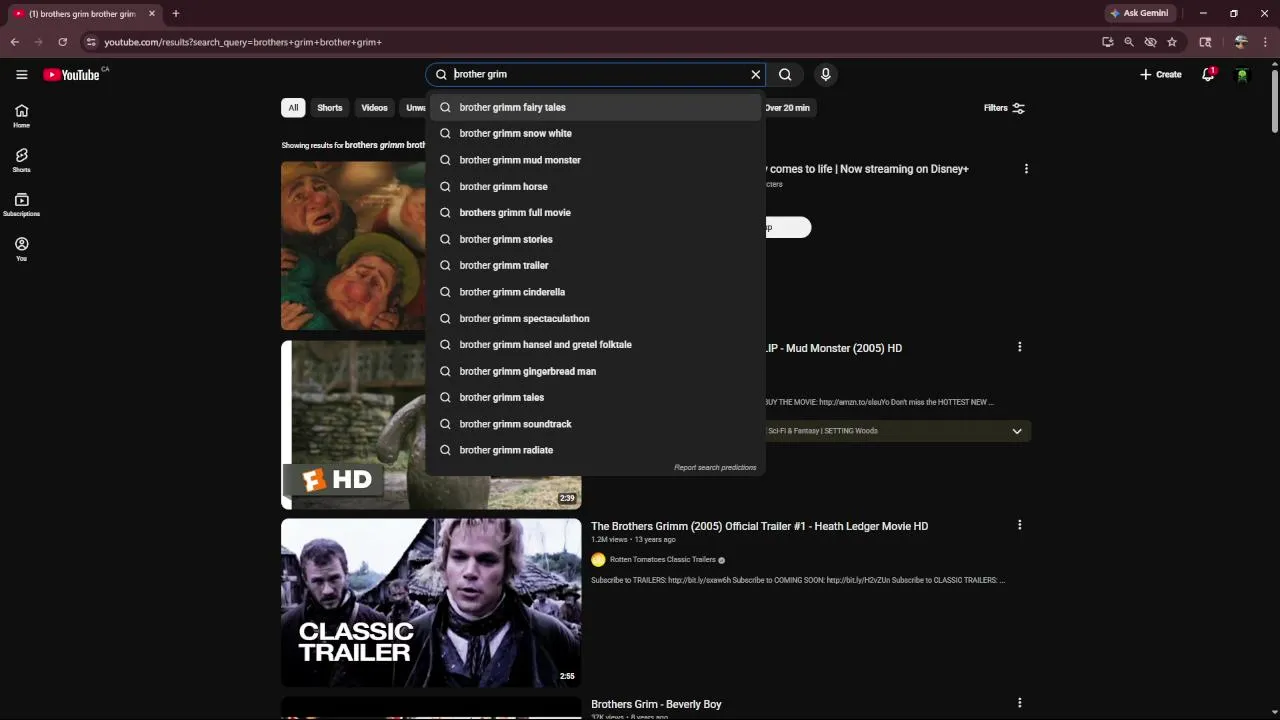
Task: Open Brothers Grim - Beverly Boy title
Action: coord(656,704)
